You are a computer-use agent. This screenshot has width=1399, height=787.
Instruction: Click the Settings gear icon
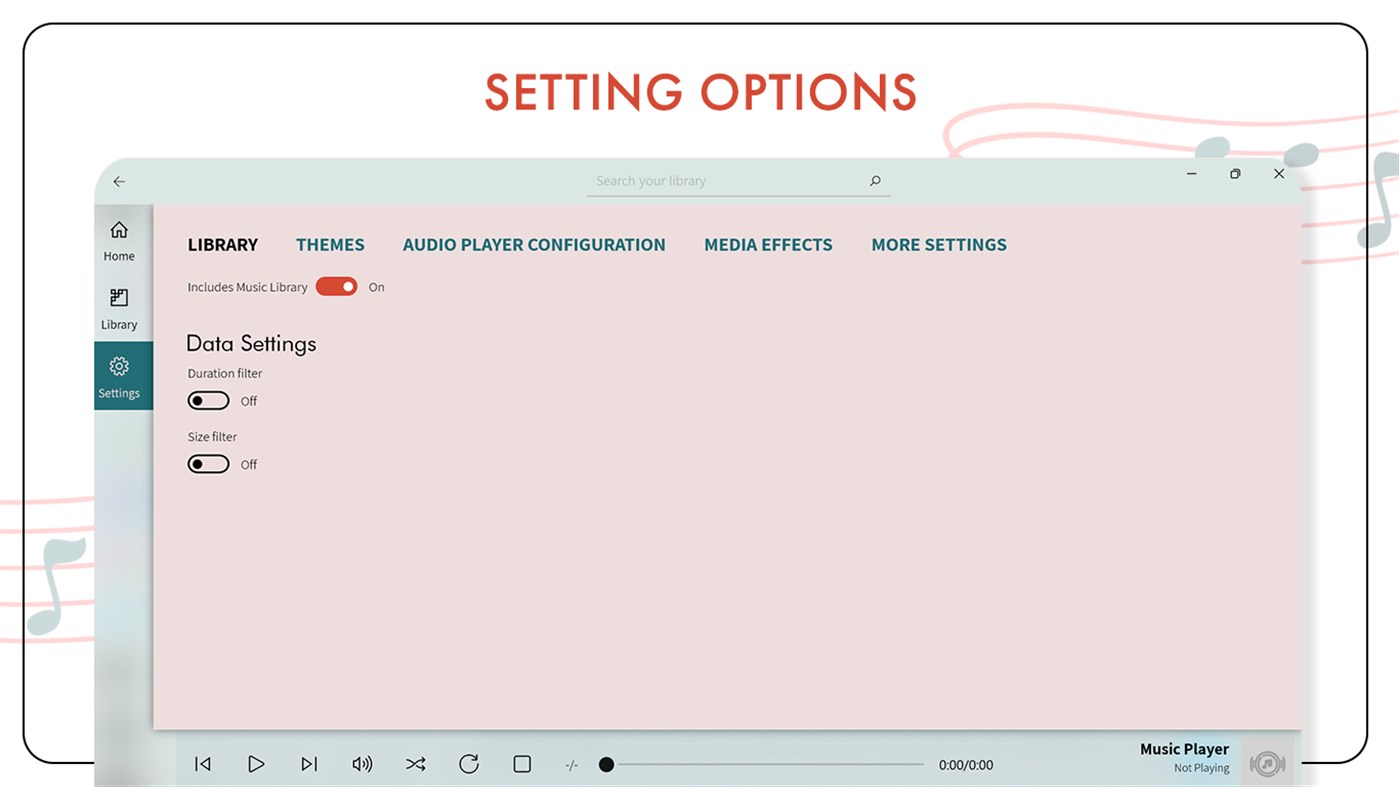point(119,375)
